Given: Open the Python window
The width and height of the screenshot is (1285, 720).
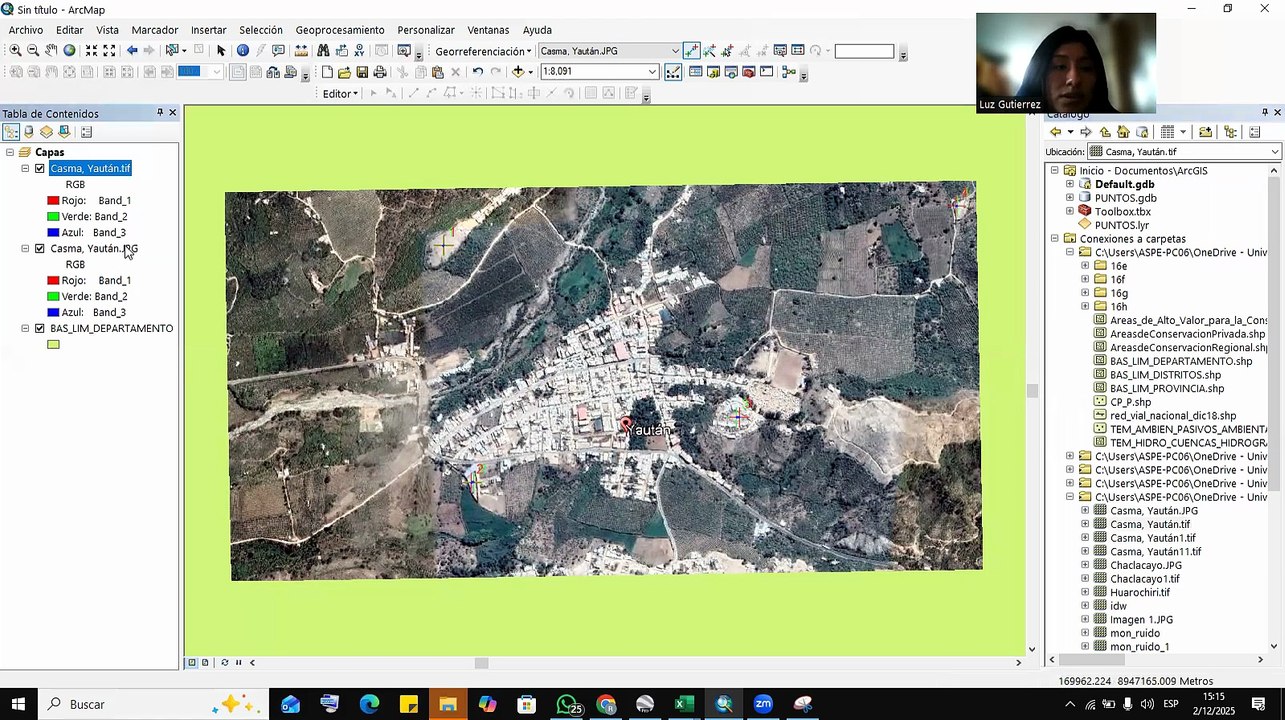Looking at the screenshot, I should click(x=766, y=72).
